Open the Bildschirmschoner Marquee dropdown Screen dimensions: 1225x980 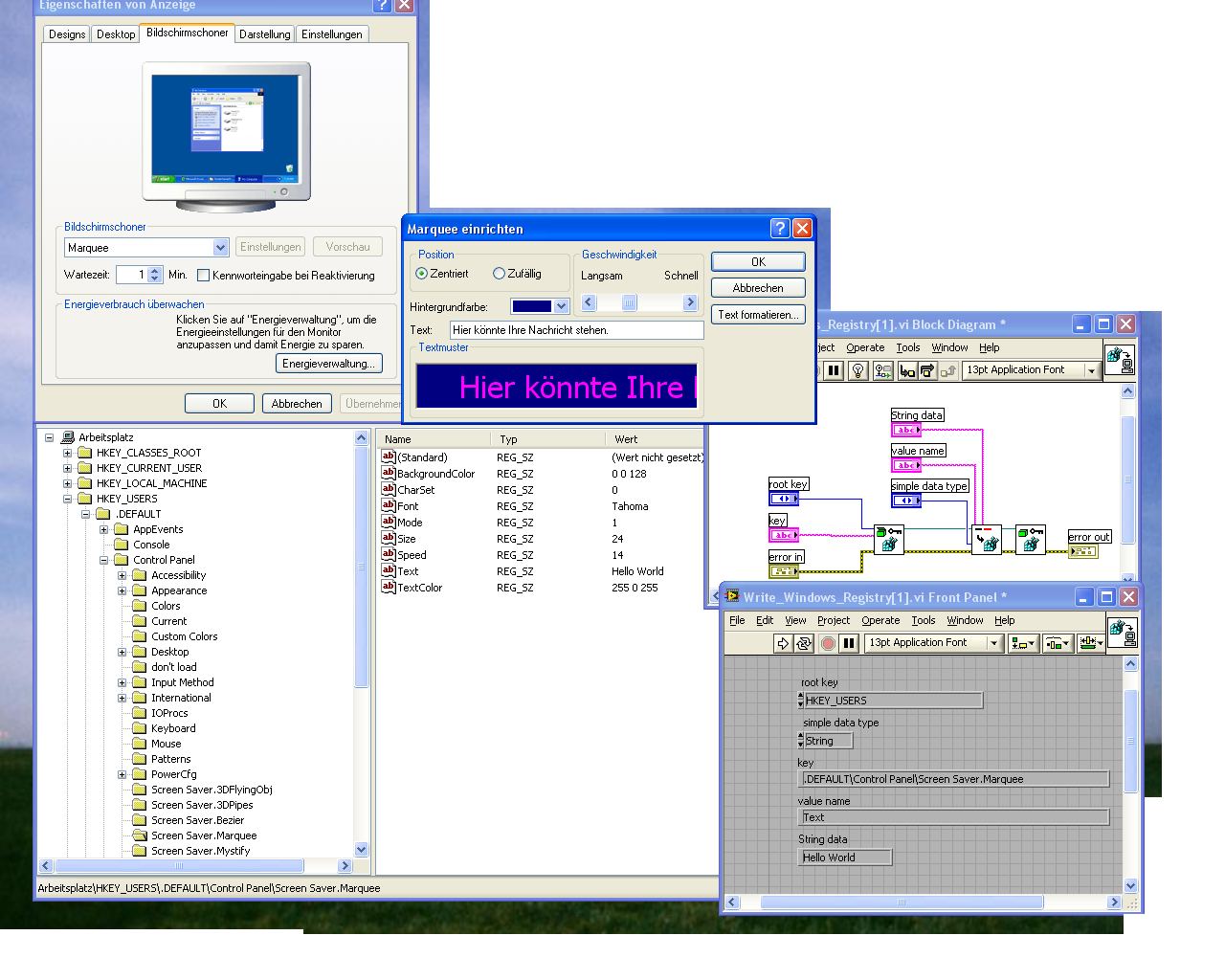[220, 248]
